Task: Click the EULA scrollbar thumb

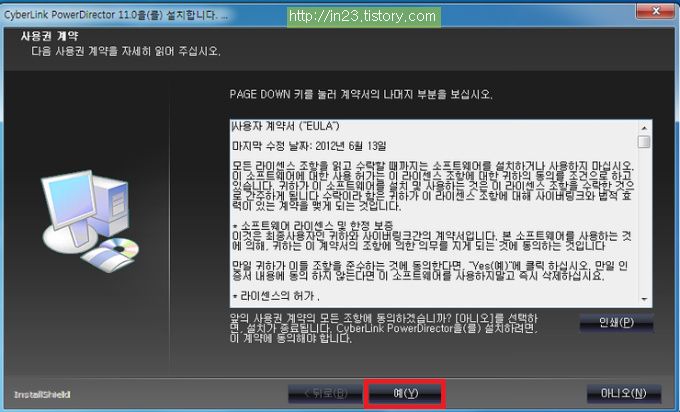Action: pyautogui.click(x=644, y=142)
